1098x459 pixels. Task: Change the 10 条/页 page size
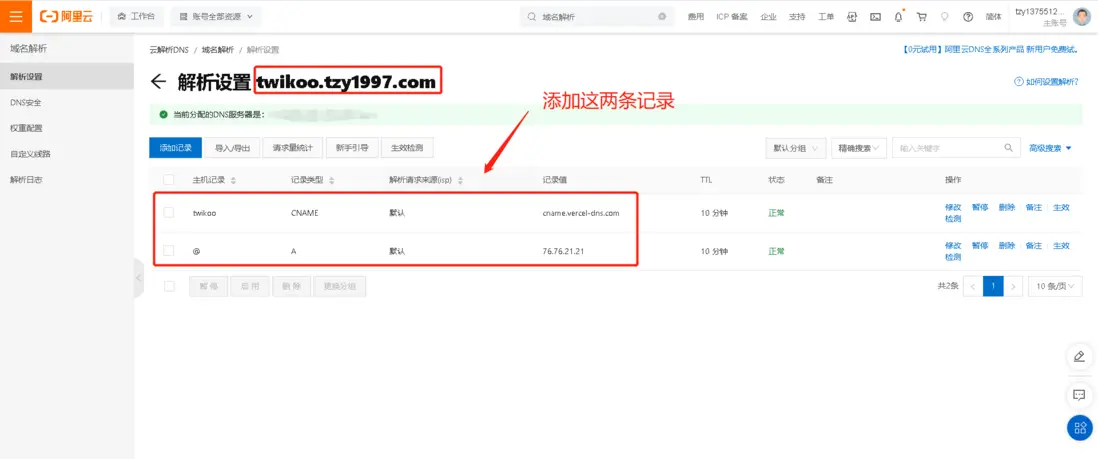pyautogui.click(x=1055, y=286)
